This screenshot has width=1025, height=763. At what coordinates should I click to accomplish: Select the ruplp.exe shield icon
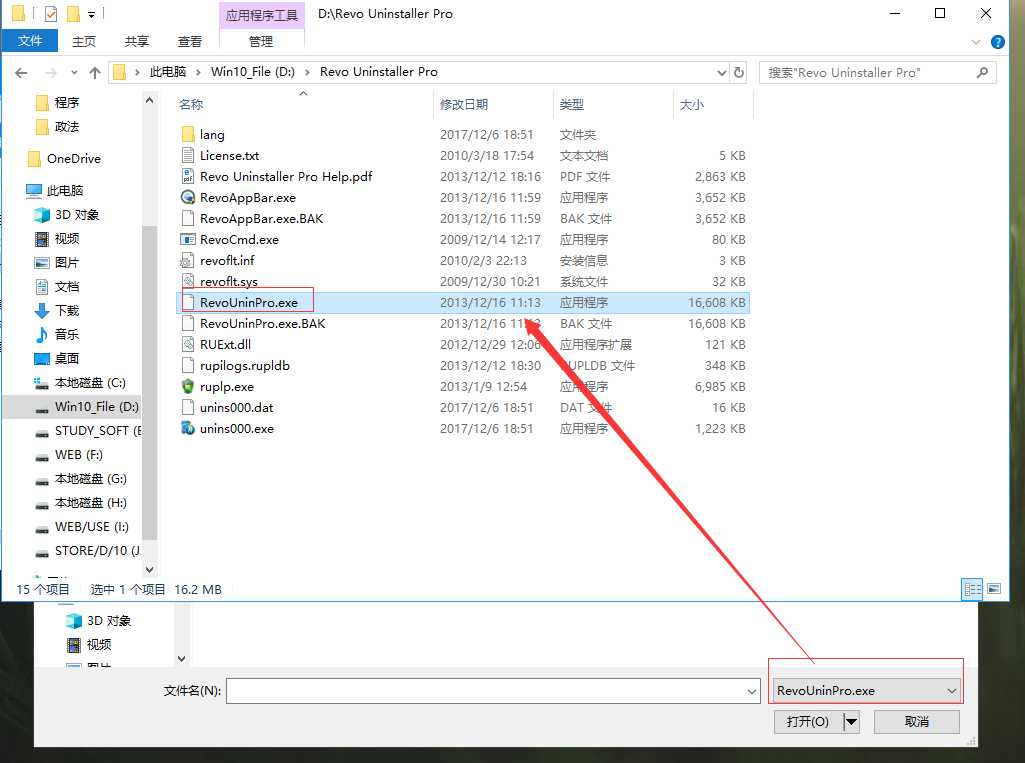point(188,386)
